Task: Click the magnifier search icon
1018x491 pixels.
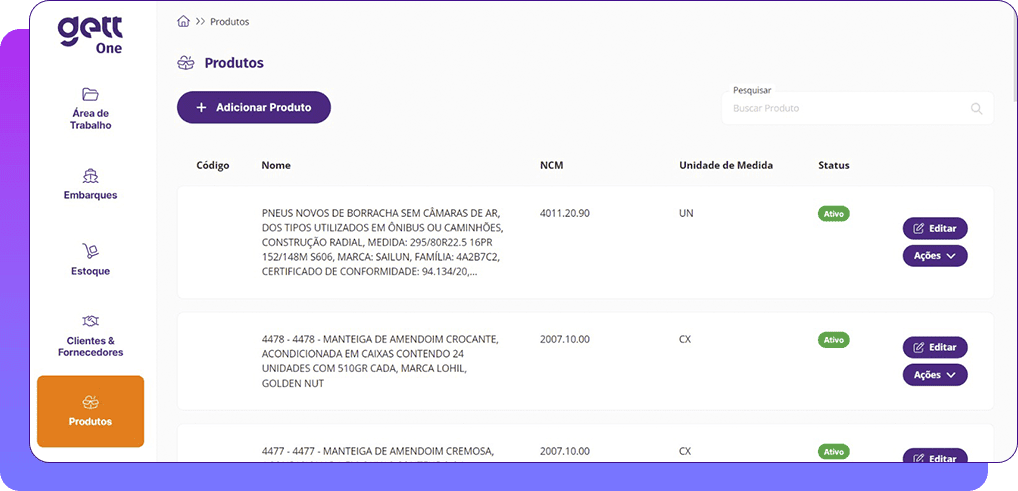Action: pos(976,108)
